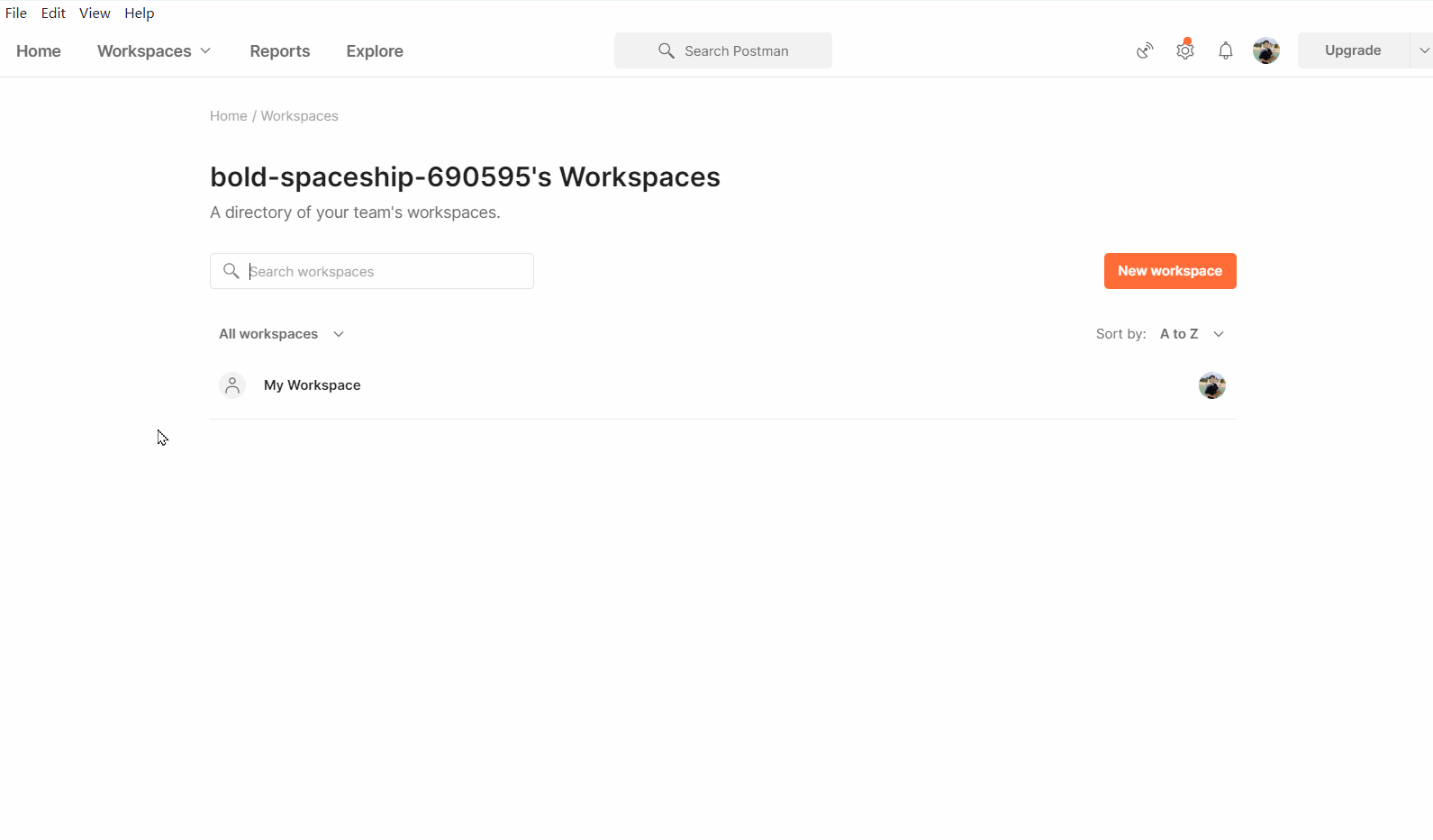Click the My Workspace person icon

point(232,385)
